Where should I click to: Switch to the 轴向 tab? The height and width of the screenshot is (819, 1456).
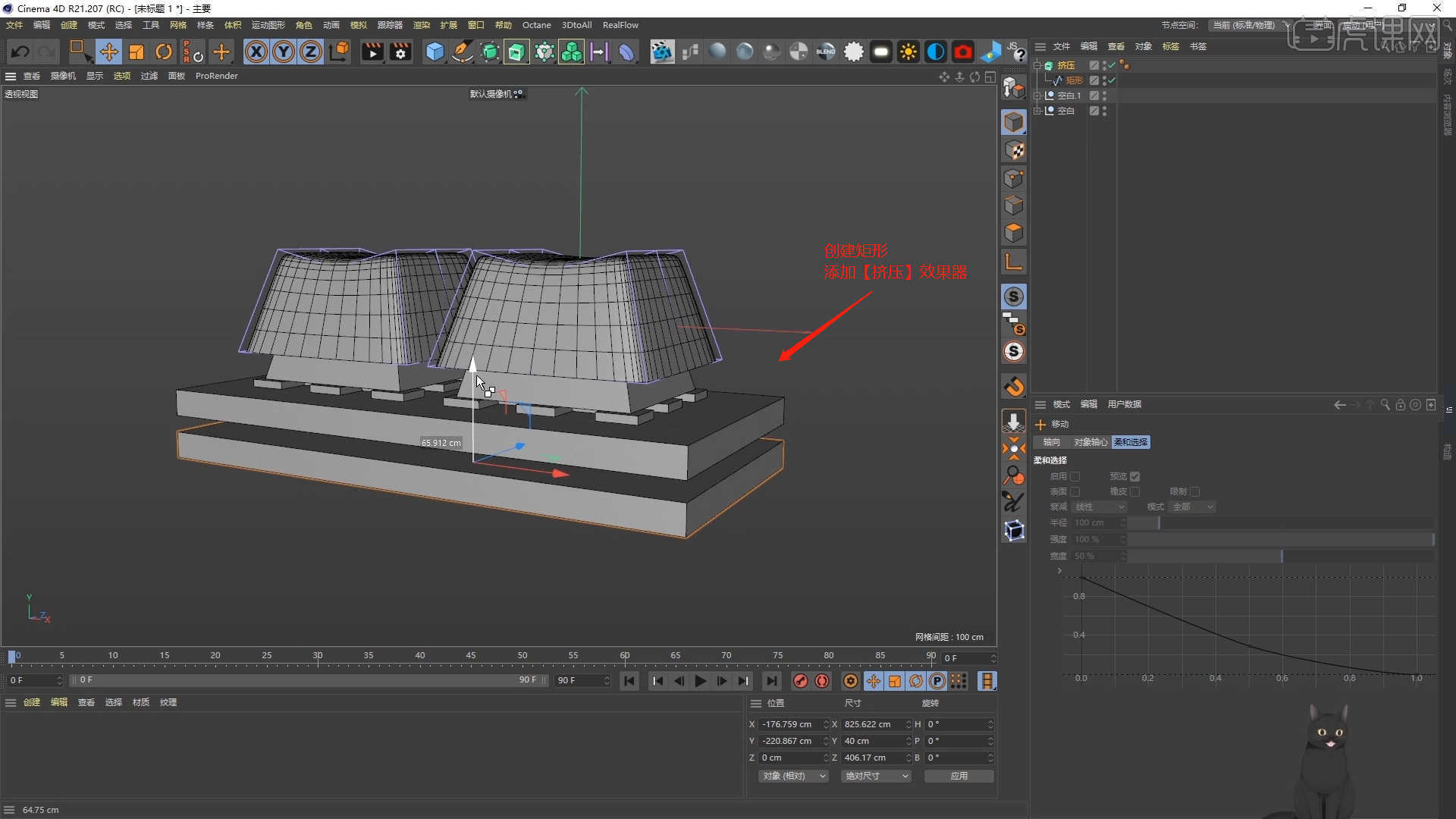pos(1052,442)
